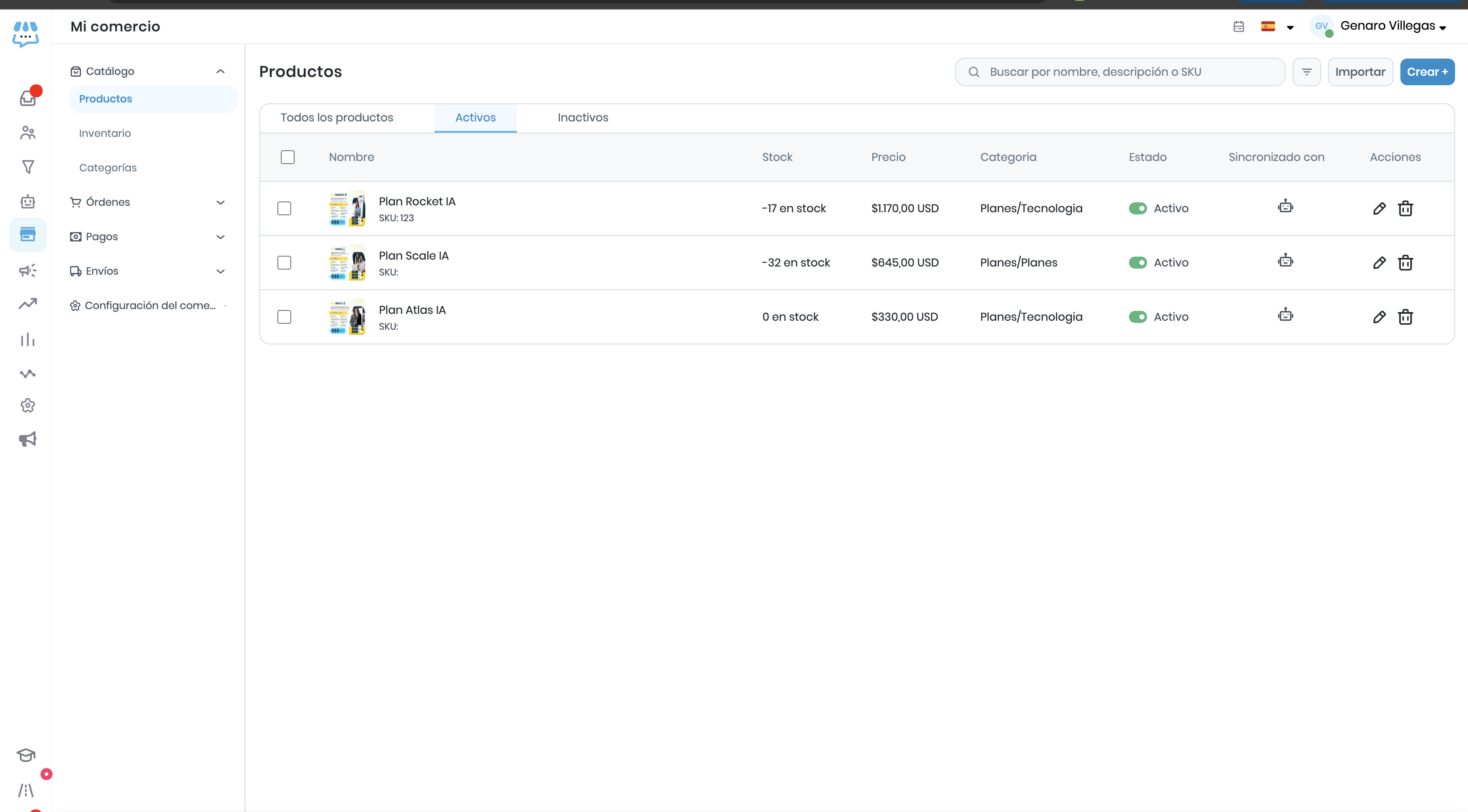
Task: Open the inbox icon with red badge
Action: point(28,99)
